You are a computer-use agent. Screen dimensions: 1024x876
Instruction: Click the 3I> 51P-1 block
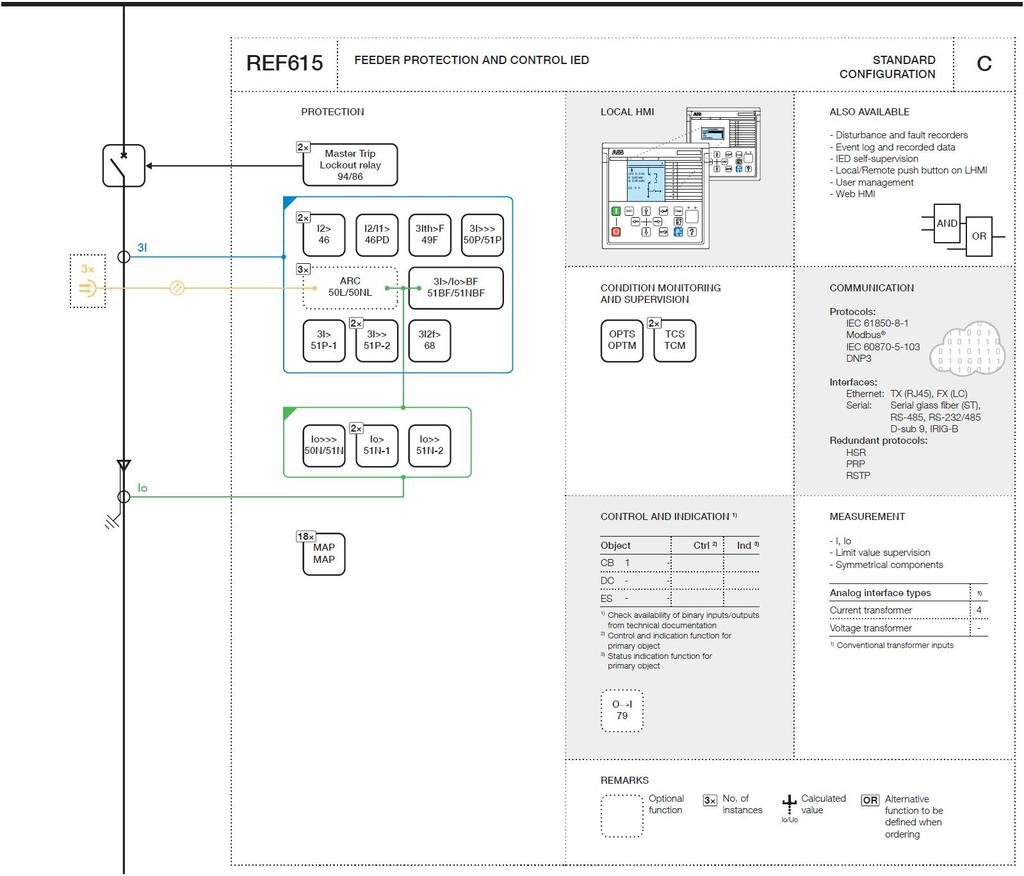[324, 340]
